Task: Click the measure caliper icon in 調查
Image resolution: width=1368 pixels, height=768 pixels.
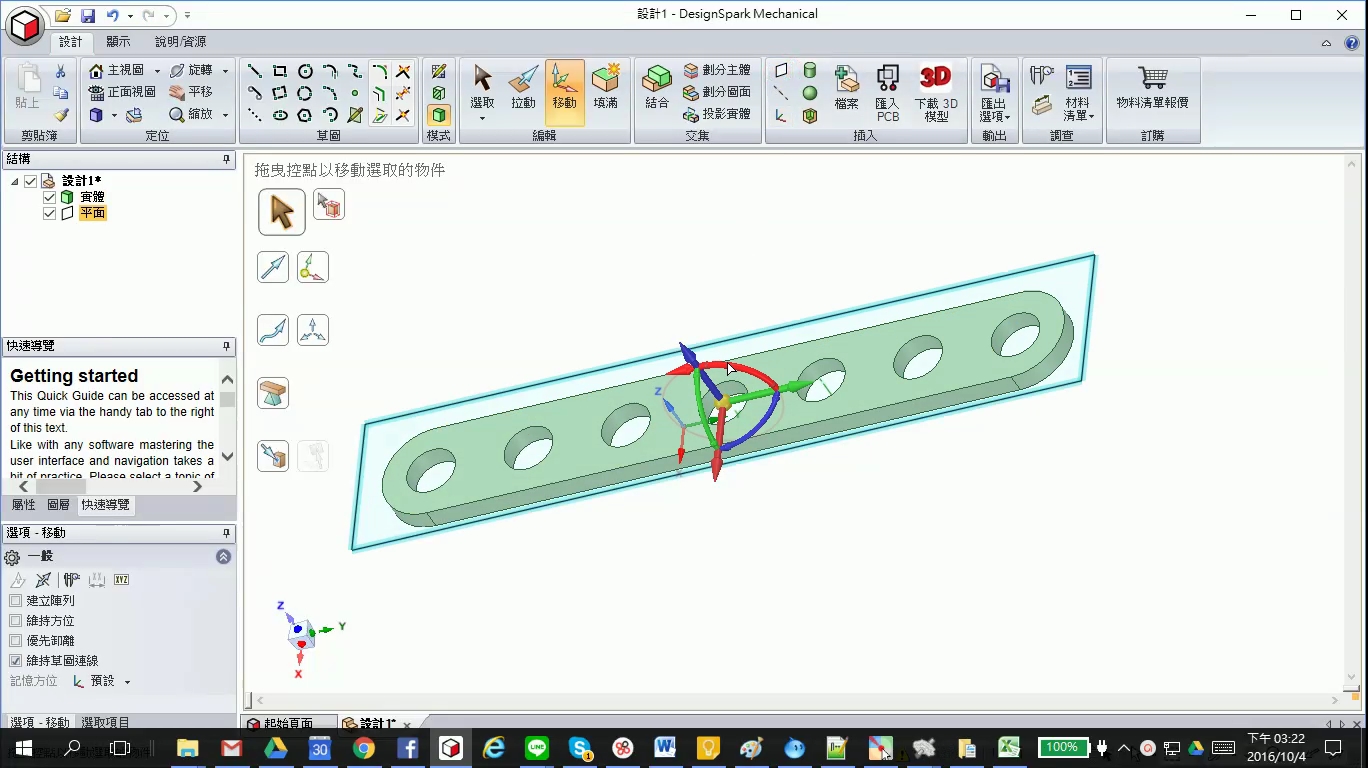Action: pos(1042,75)
